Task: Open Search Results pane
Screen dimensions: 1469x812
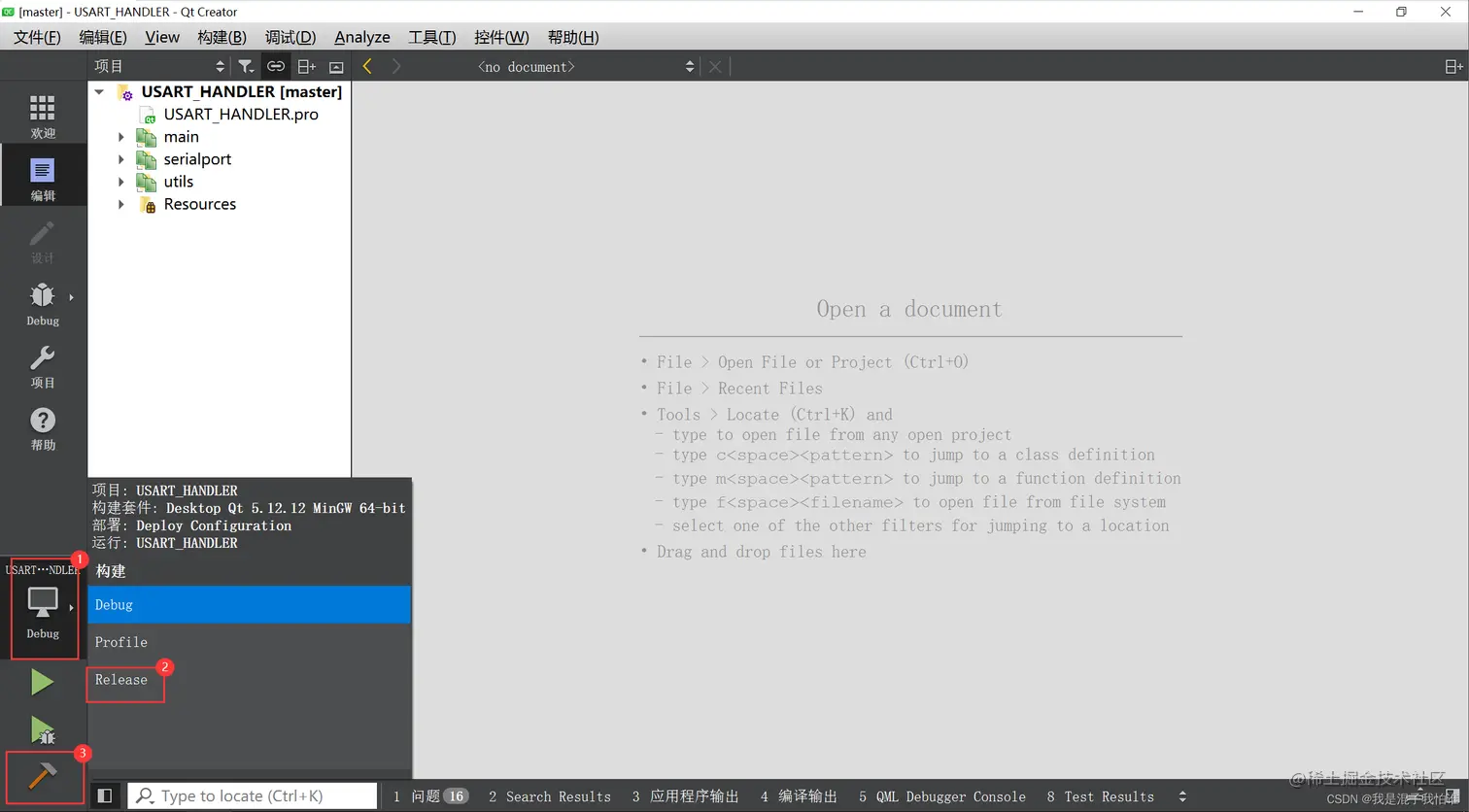Action: pos(550,796)
